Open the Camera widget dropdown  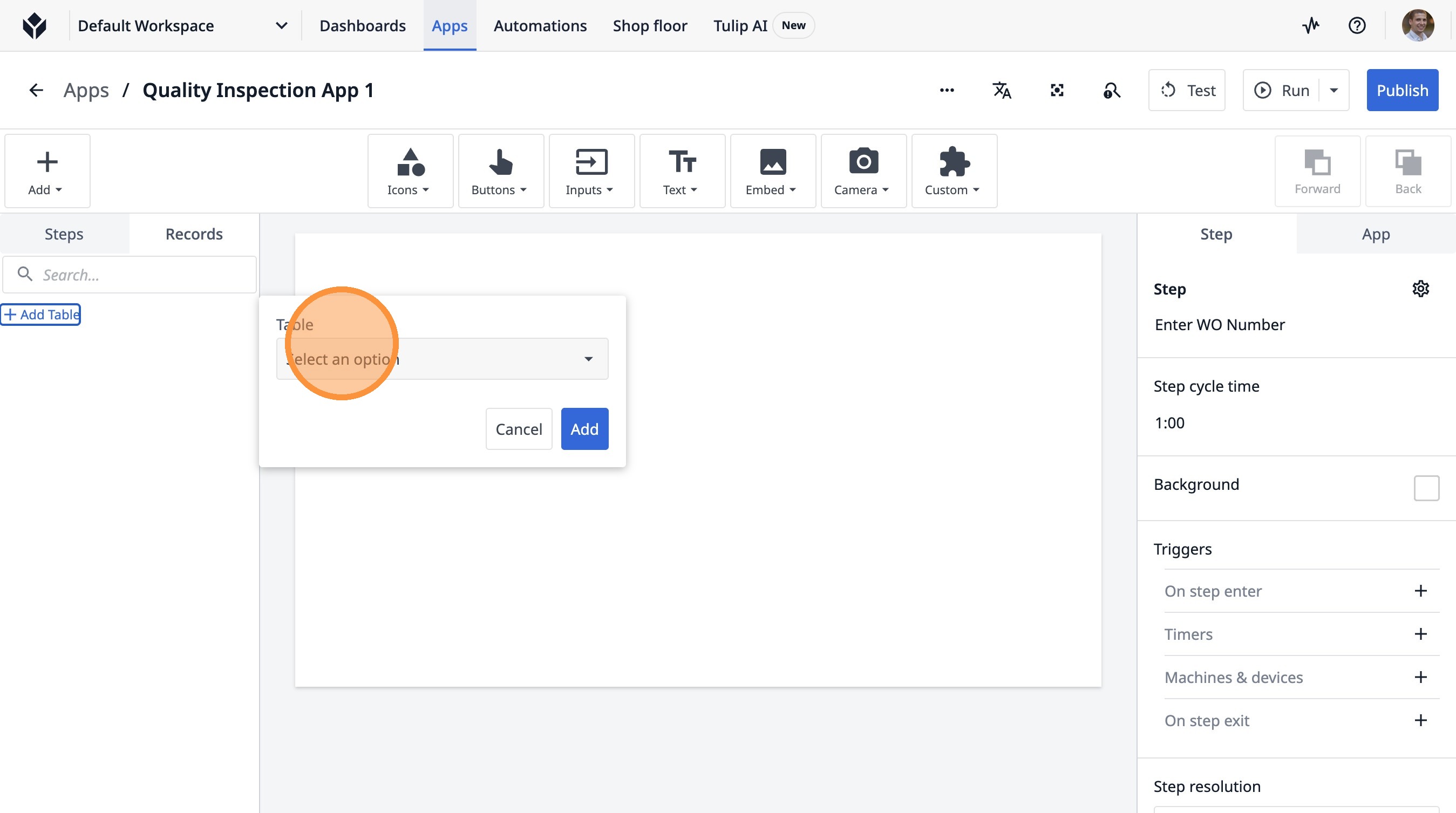click(x=863, y=171)
